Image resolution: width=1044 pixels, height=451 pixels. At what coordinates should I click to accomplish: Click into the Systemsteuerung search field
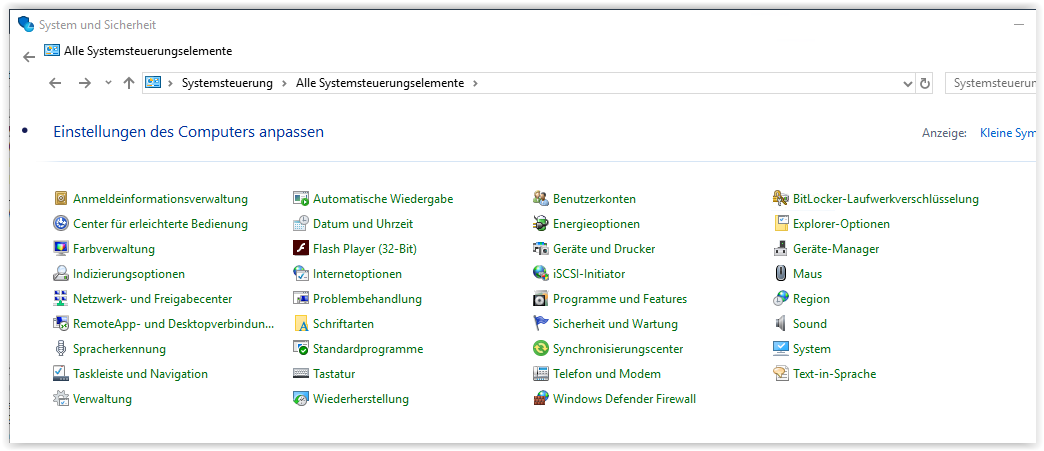tap(992, 84)
